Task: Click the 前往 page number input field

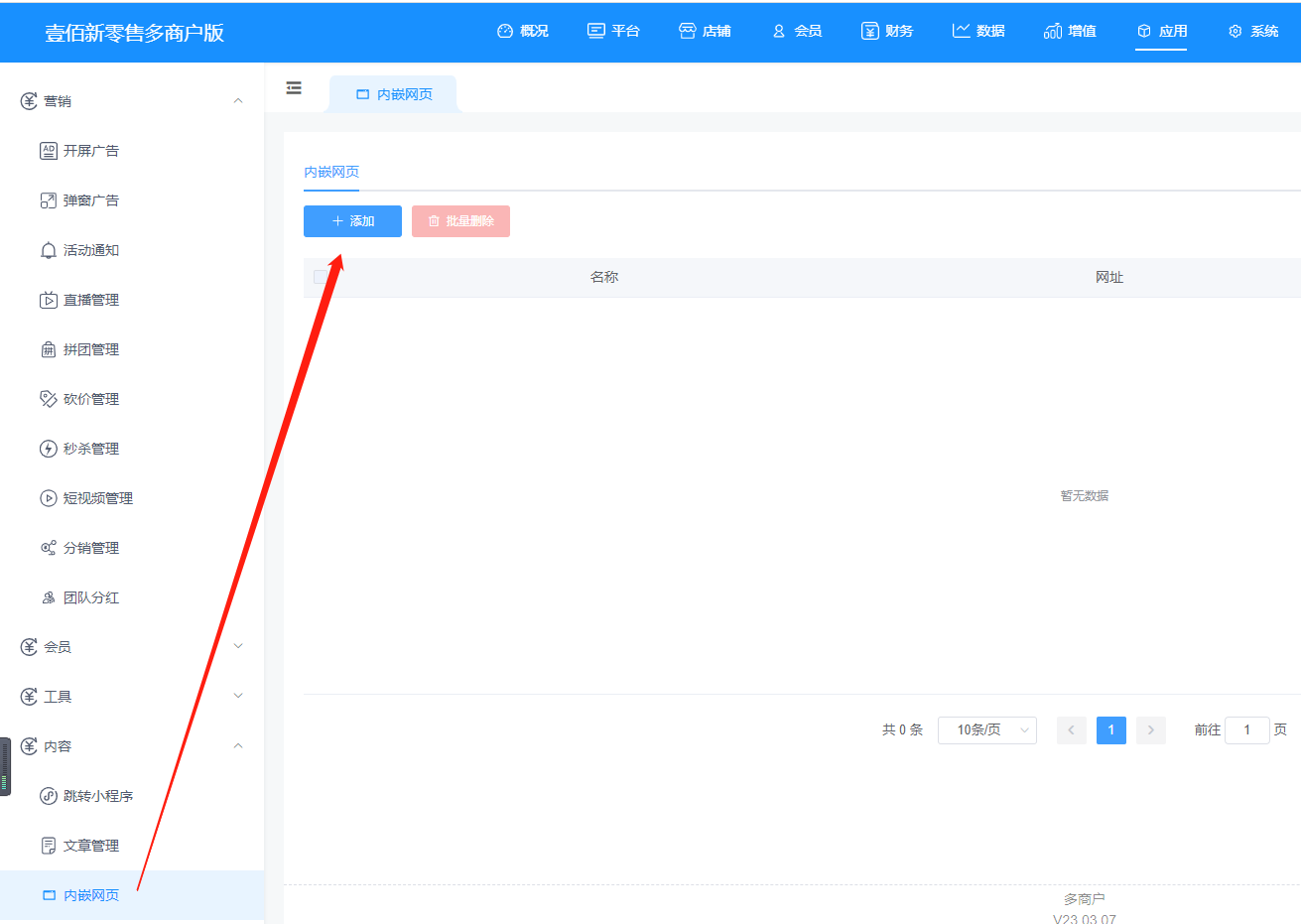Action: (x=1247, y=729)
